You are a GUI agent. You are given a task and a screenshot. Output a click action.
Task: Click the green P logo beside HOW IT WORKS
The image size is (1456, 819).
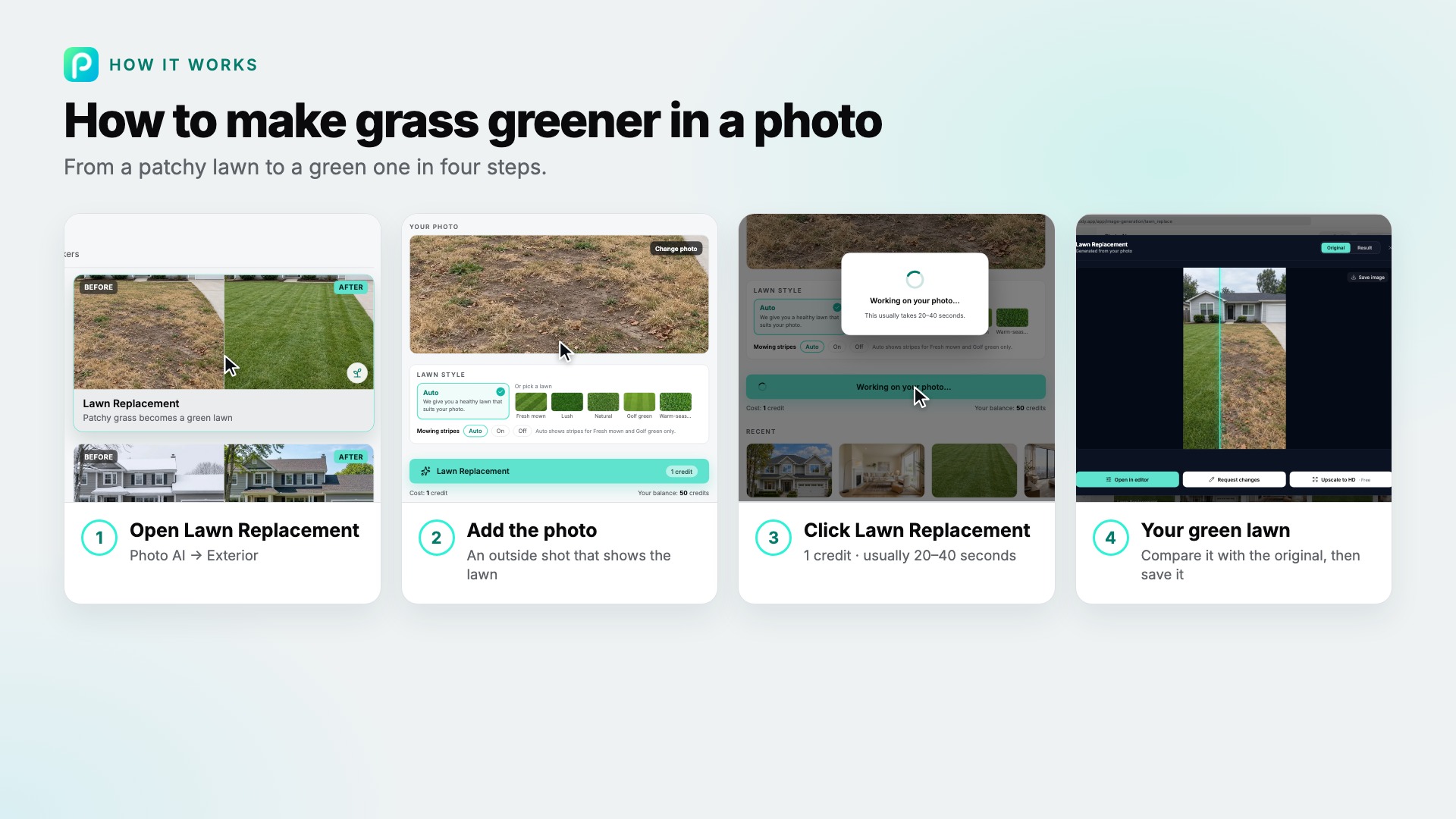[81, 64]
